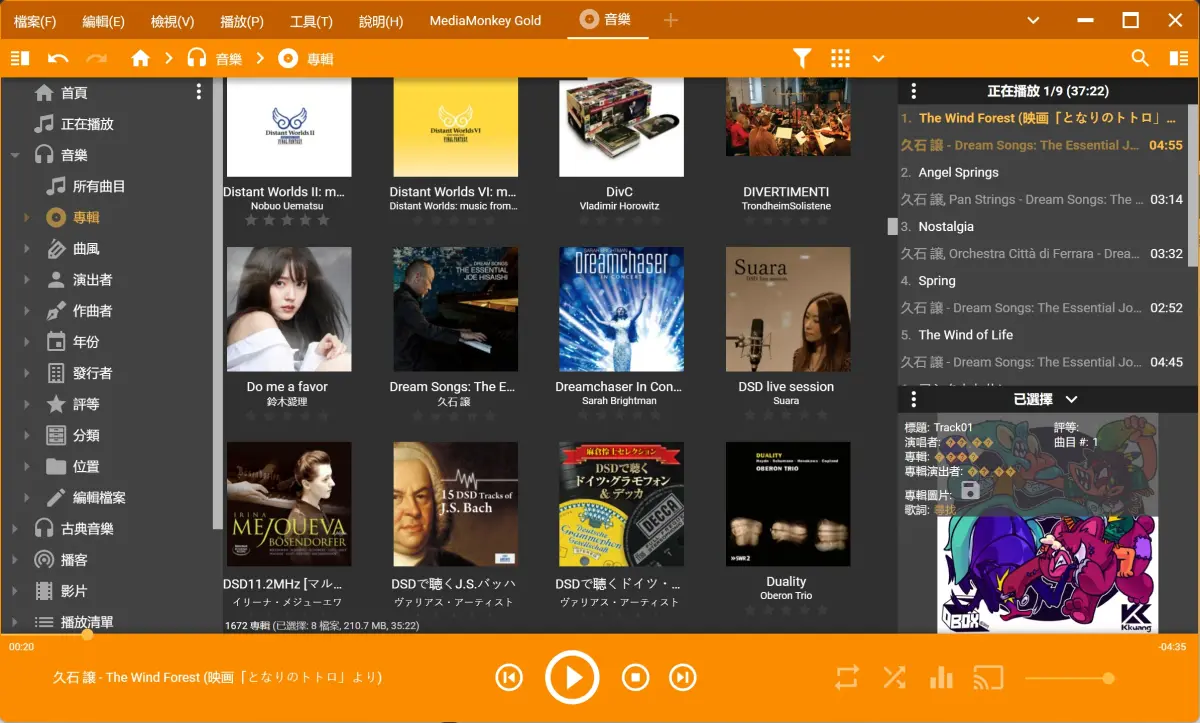Open the 已選擇 panel three-dot menu

coord(913,399)
